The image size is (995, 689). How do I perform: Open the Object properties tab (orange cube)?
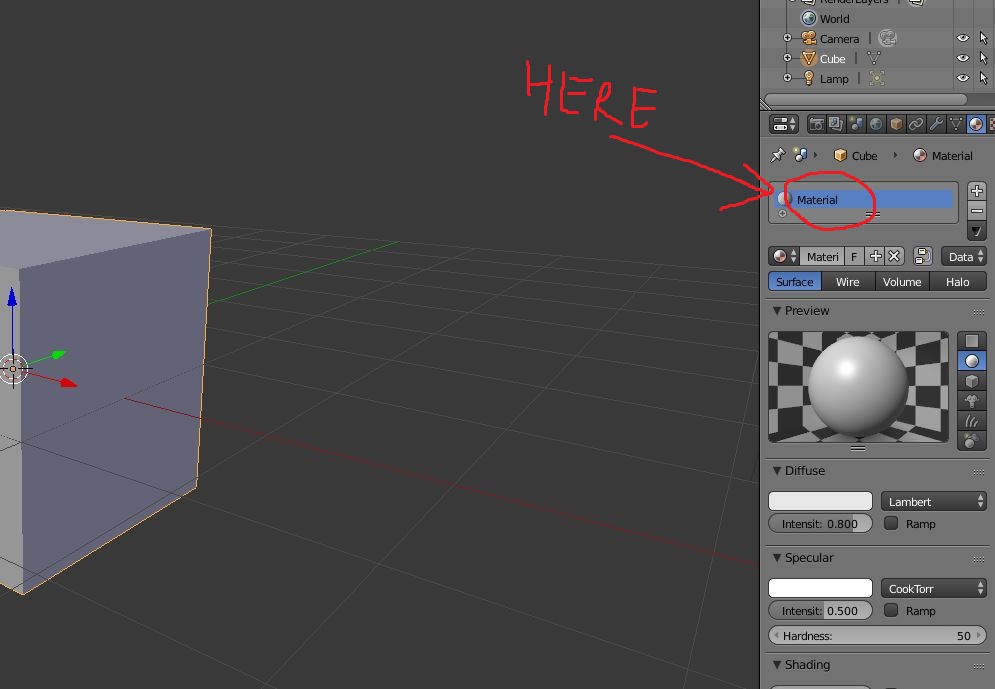click(896, 124)
